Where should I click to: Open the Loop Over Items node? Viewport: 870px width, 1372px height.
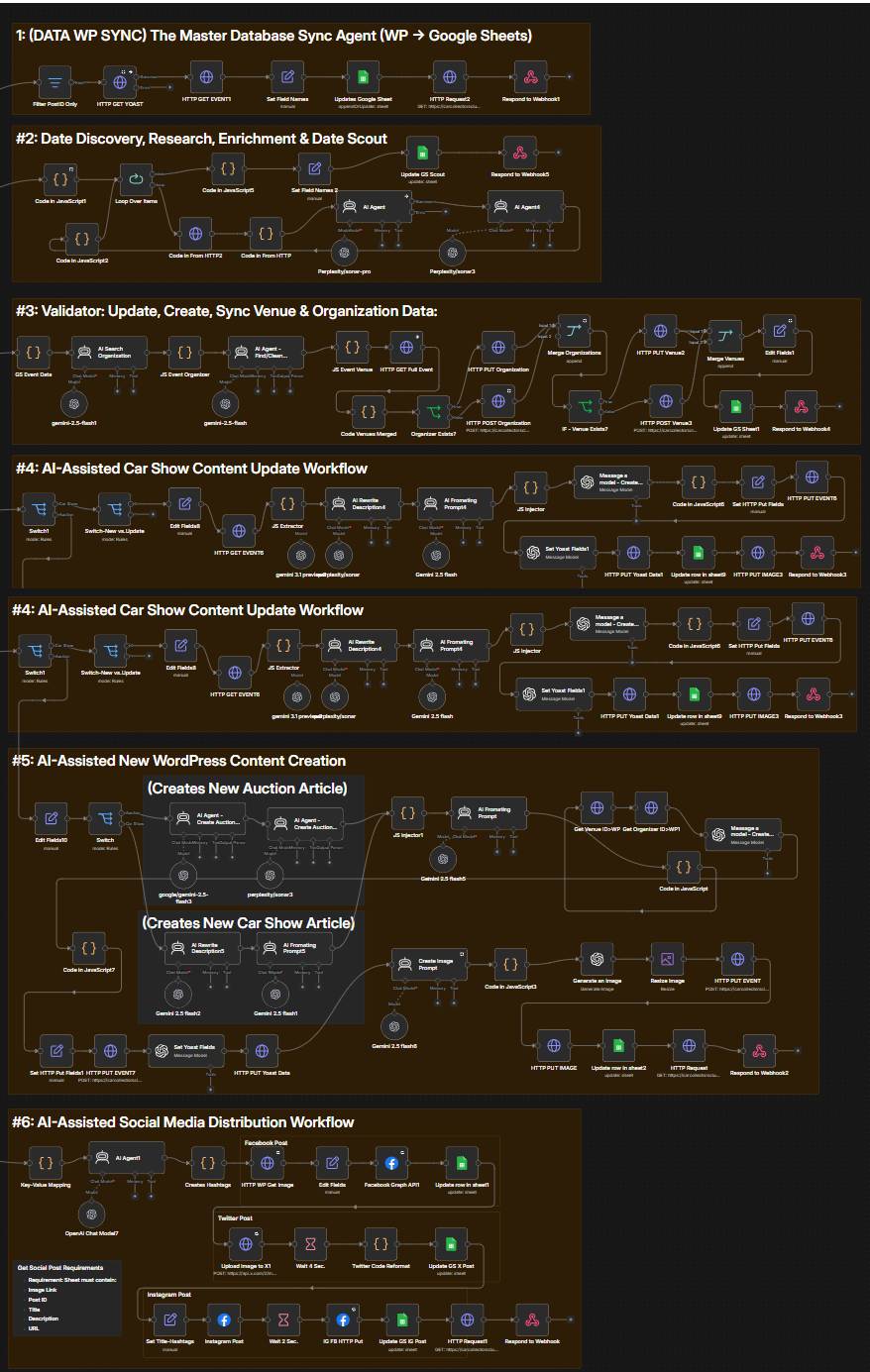tap(136, 179)
